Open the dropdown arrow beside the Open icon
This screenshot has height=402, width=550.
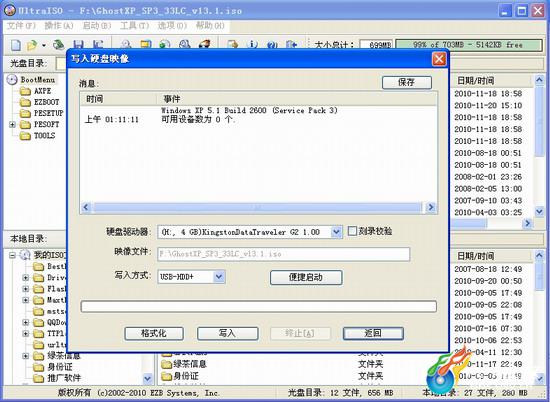click(43, 45)
